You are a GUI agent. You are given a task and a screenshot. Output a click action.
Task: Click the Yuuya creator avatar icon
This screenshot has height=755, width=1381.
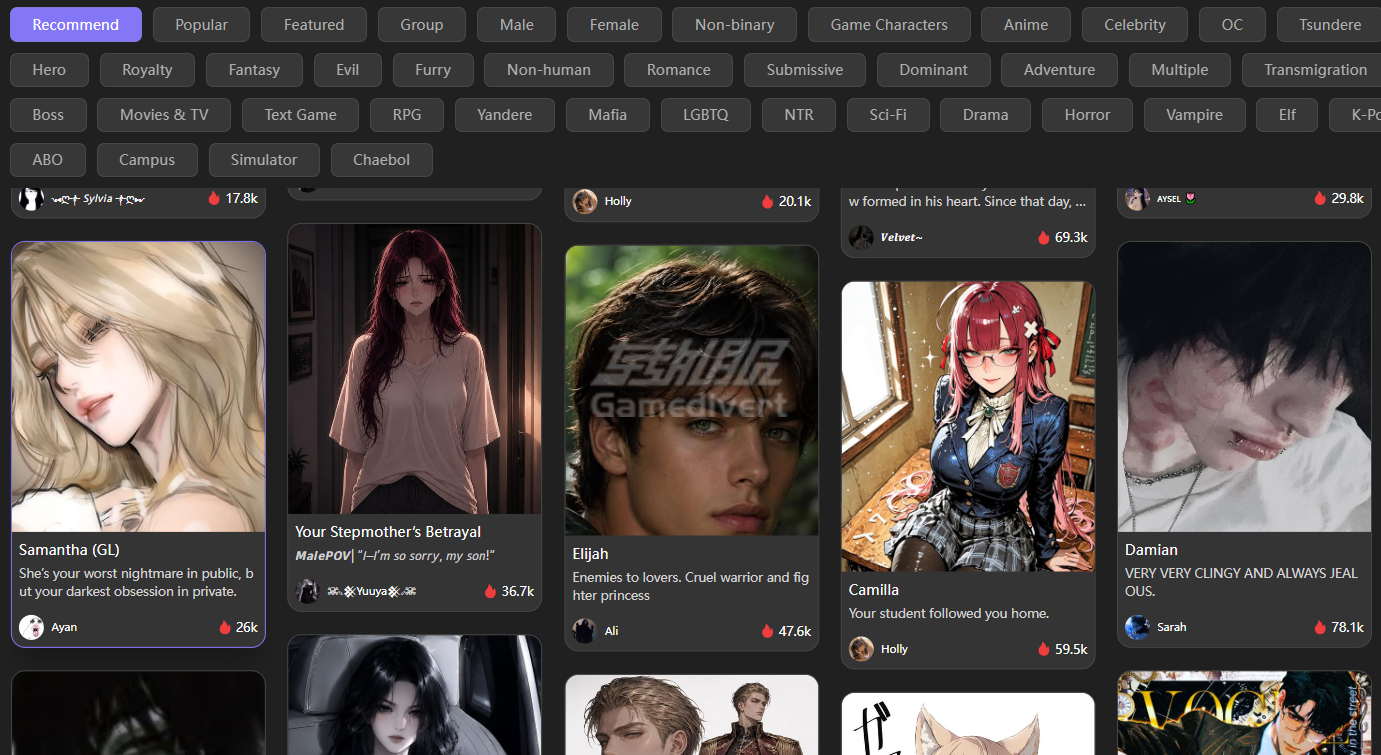pyautogui.click(x=308, y=591)
